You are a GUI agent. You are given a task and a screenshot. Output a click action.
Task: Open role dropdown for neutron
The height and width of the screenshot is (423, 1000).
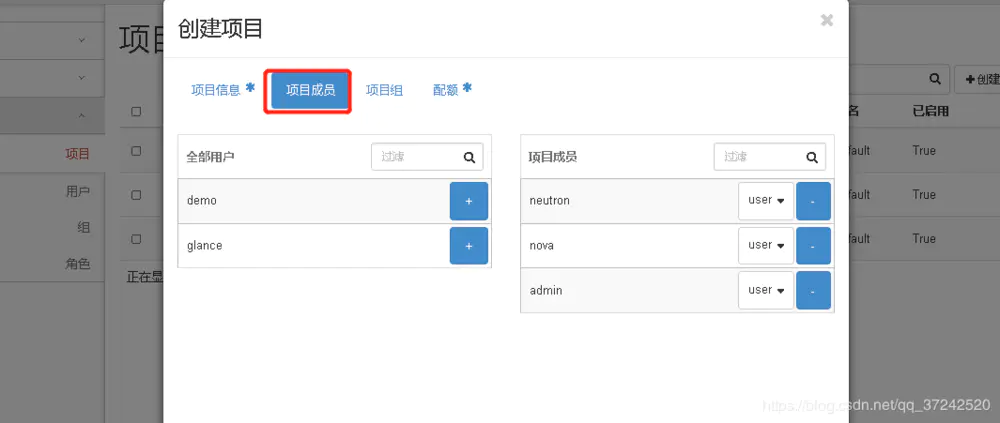(765, 201)
